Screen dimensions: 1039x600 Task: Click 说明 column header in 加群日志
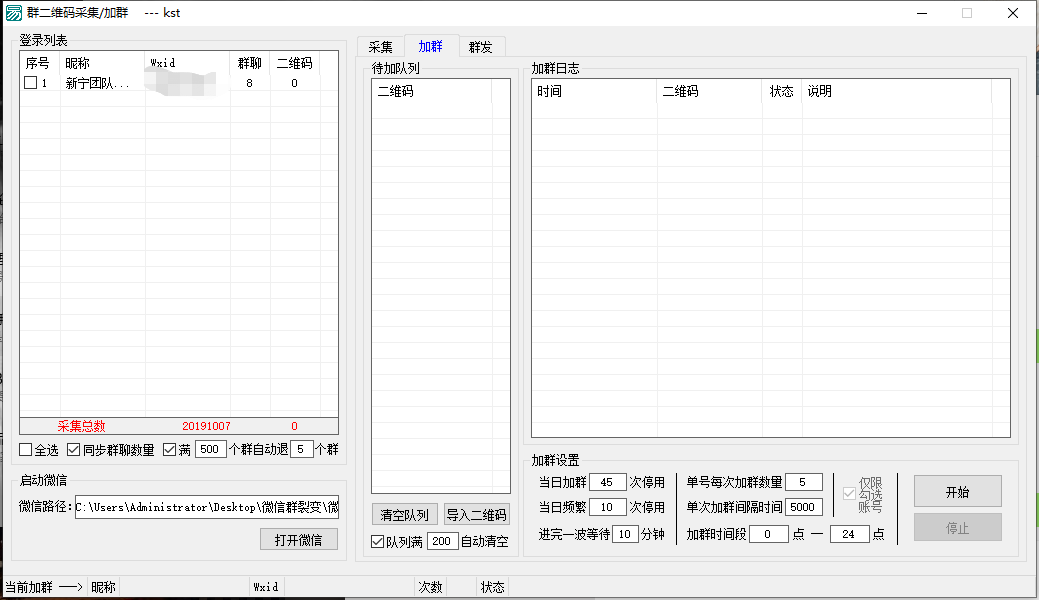(897, 91)
